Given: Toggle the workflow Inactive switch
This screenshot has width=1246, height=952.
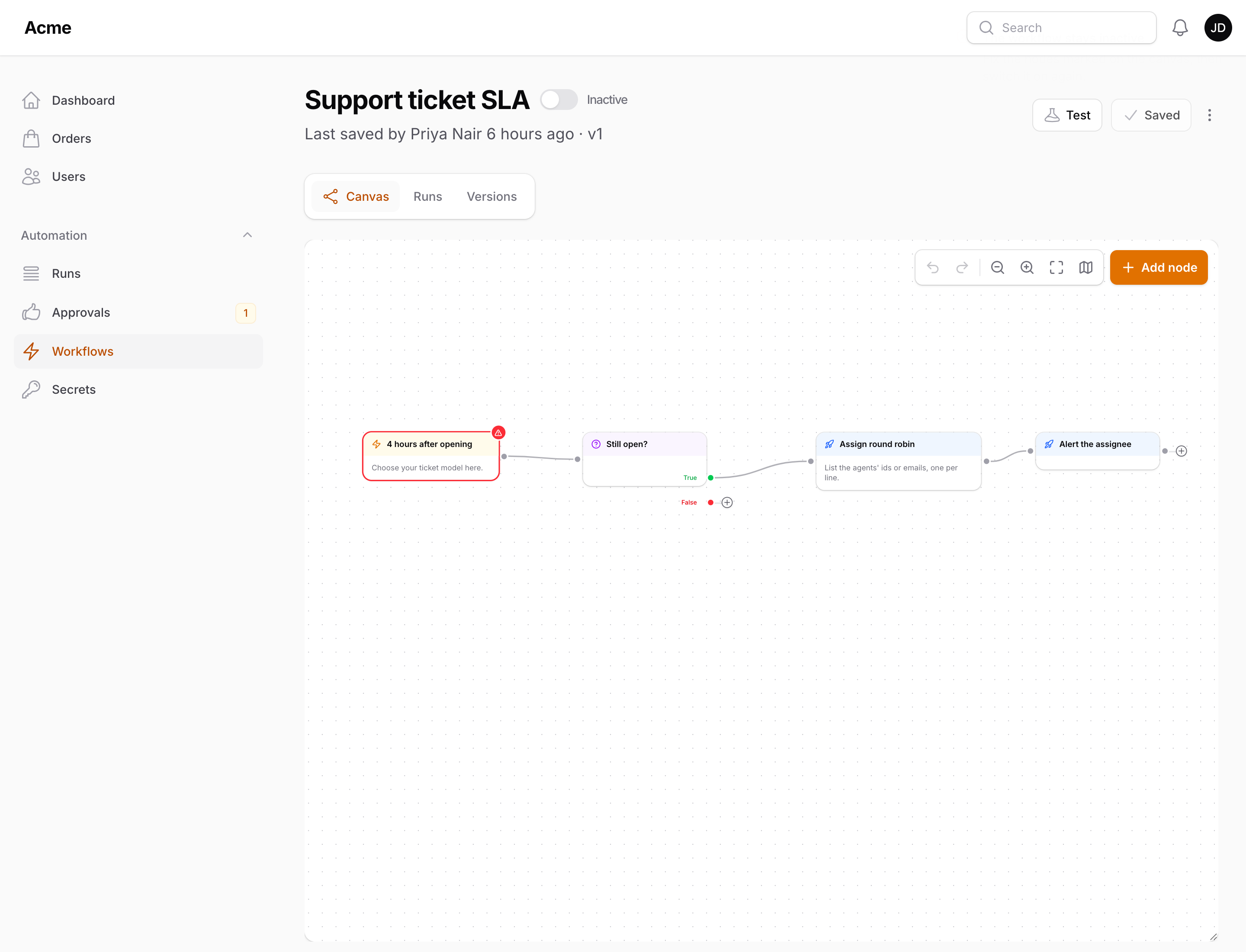Looking at the screenshot, I should 559,100.
